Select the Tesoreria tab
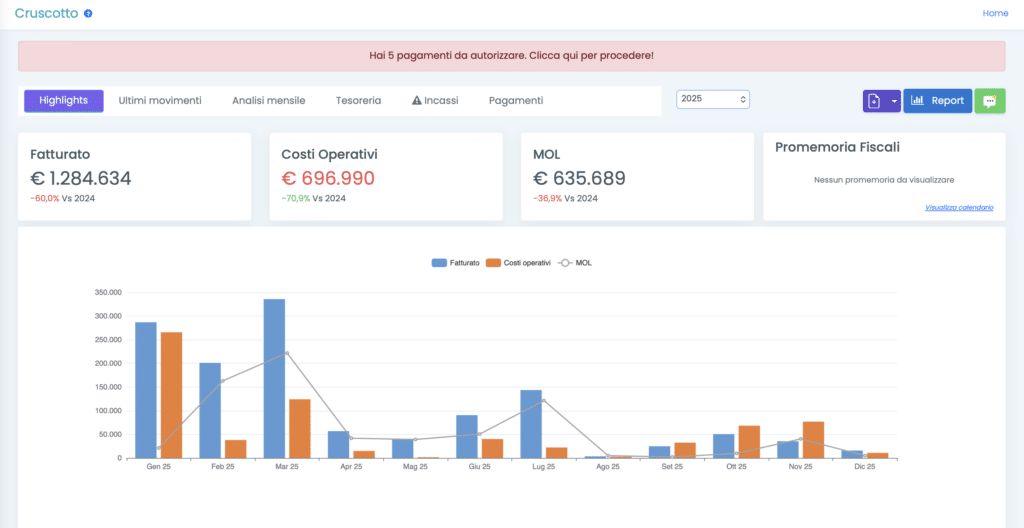The height and width of the screenshot is (528, 1024). 358,100
